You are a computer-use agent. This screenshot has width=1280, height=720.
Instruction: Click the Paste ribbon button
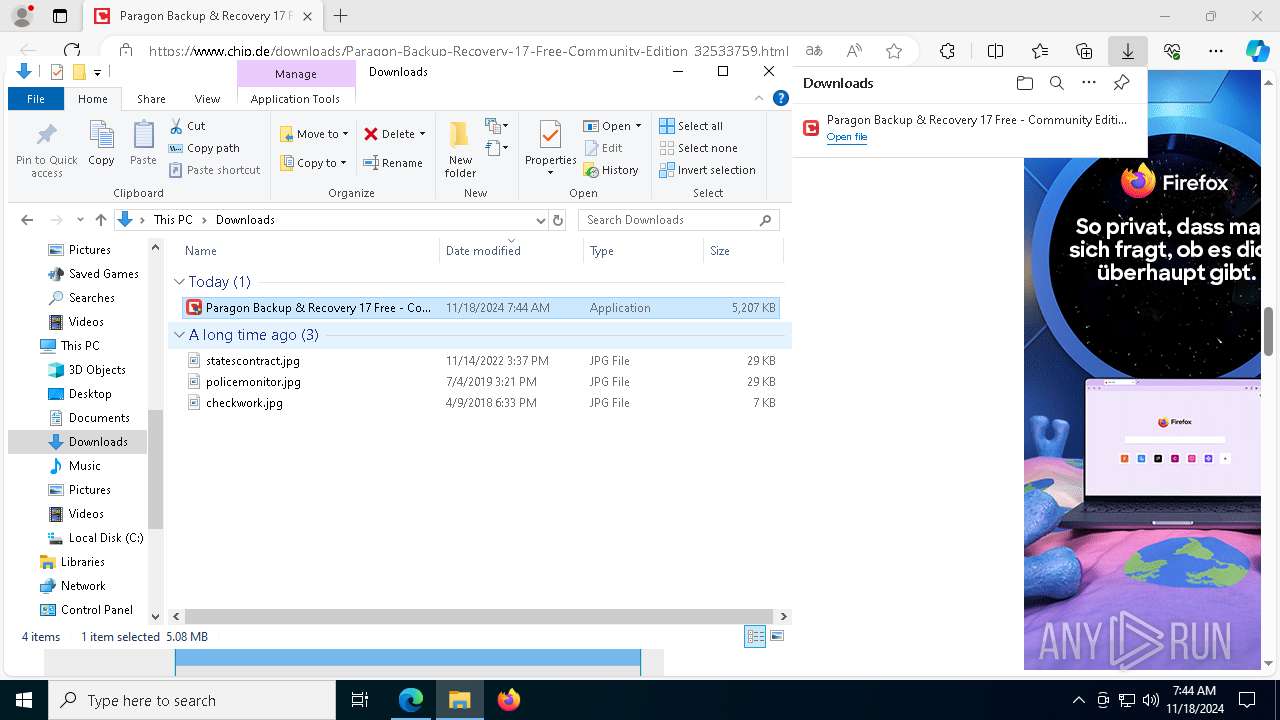143,143
